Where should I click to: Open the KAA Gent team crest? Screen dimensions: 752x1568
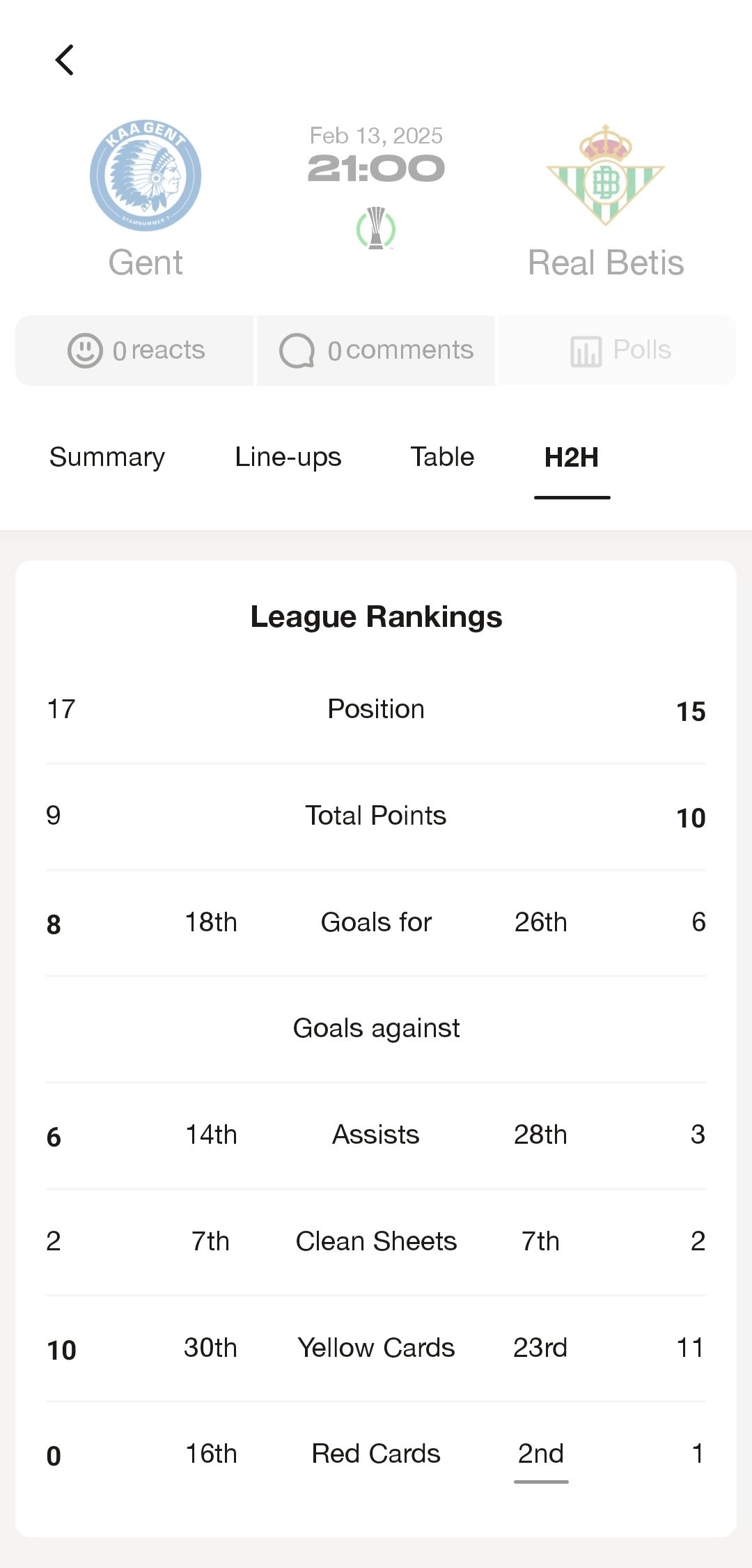(x=146, y=176)
